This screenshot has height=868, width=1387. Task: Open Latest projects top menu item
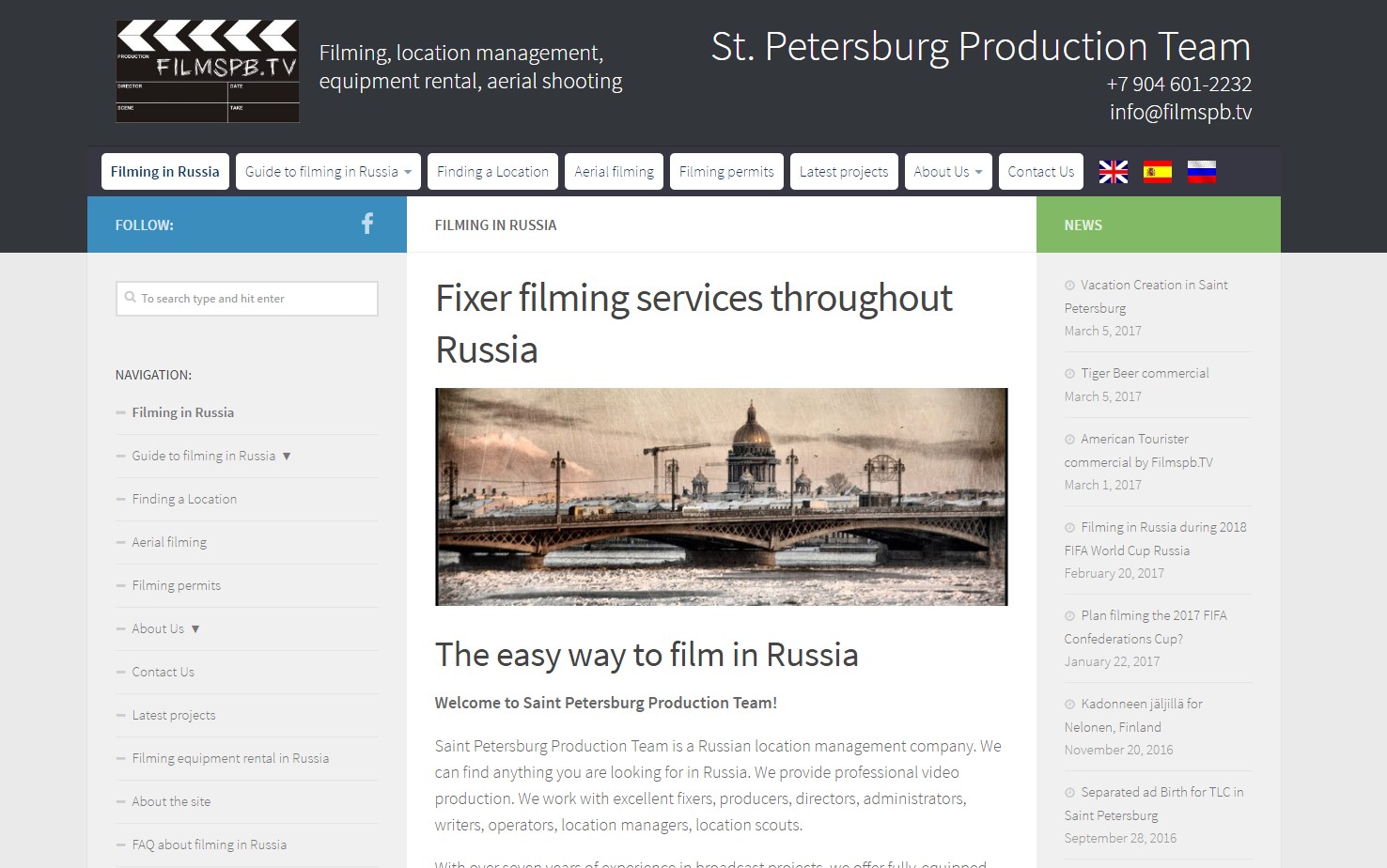pos(844,172)
